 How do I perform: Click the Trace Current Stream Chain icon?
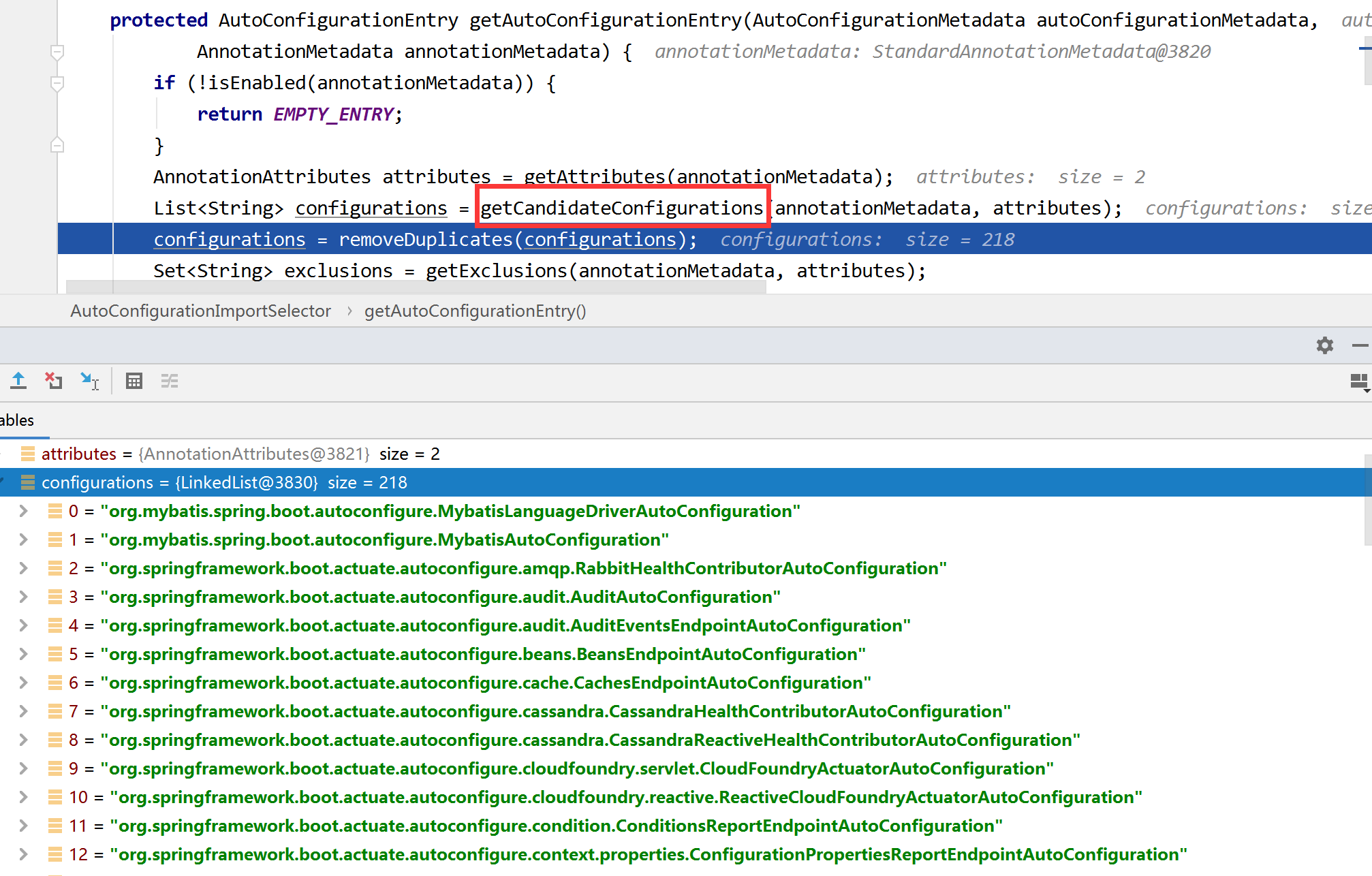[x=170, y=381]
